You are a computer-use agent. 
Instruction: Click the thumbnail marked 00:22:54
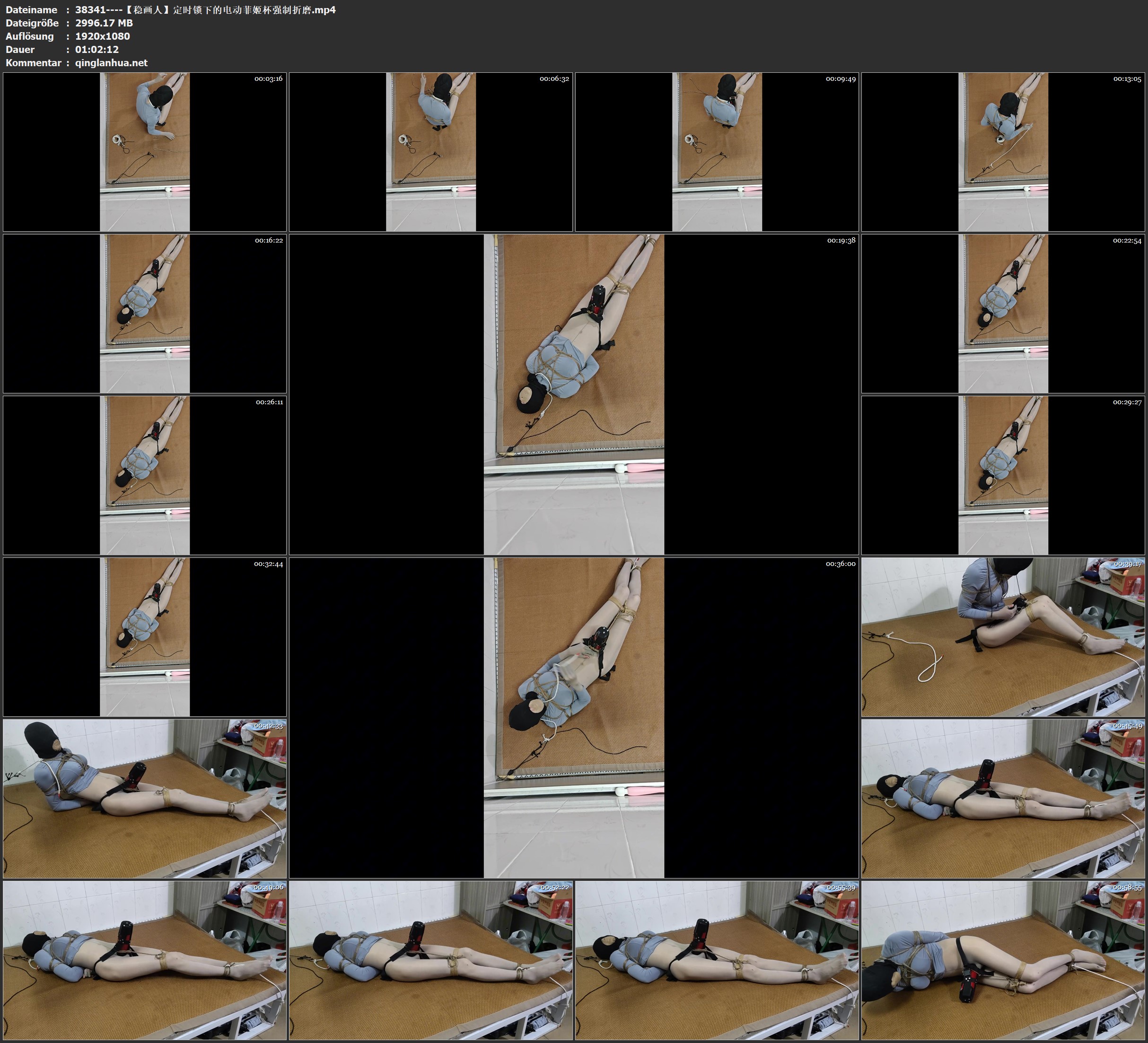(x=1003, y=313)
